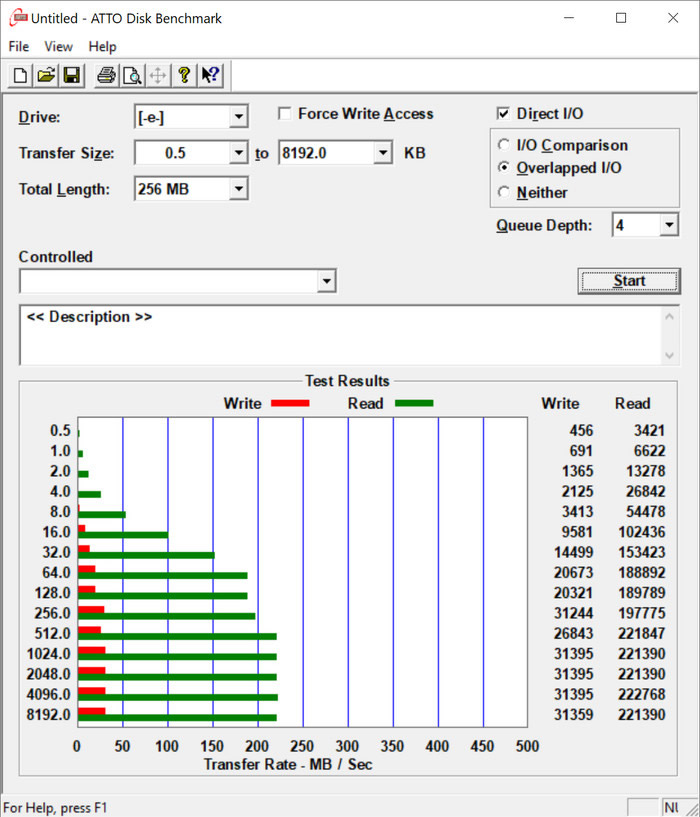Open Print Preview from the toolbar
700x817 pixels.
[131, 75]
